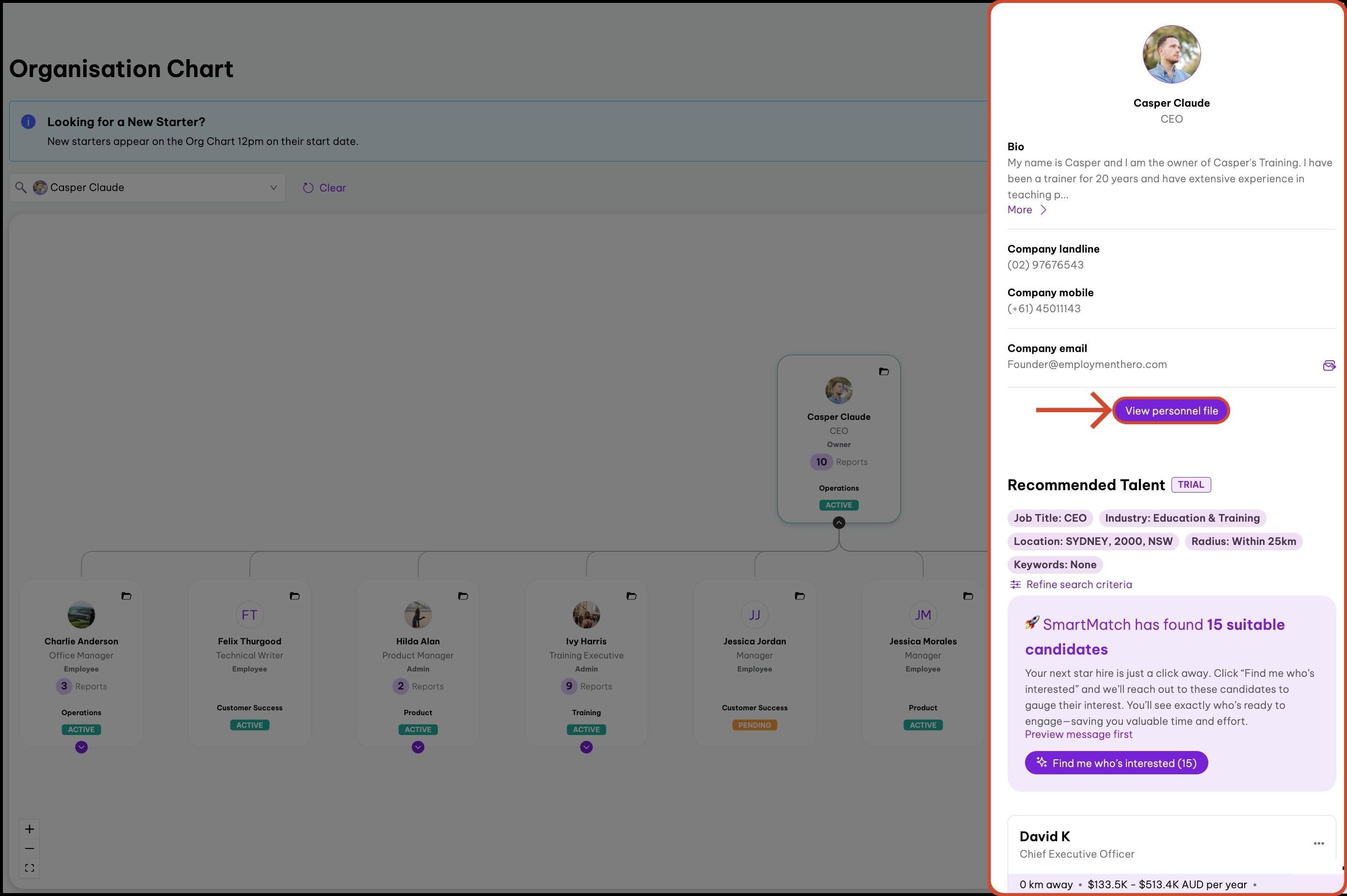
Task: Open the folder icon on Charlie Anderson's card
Action: [126, 596]
